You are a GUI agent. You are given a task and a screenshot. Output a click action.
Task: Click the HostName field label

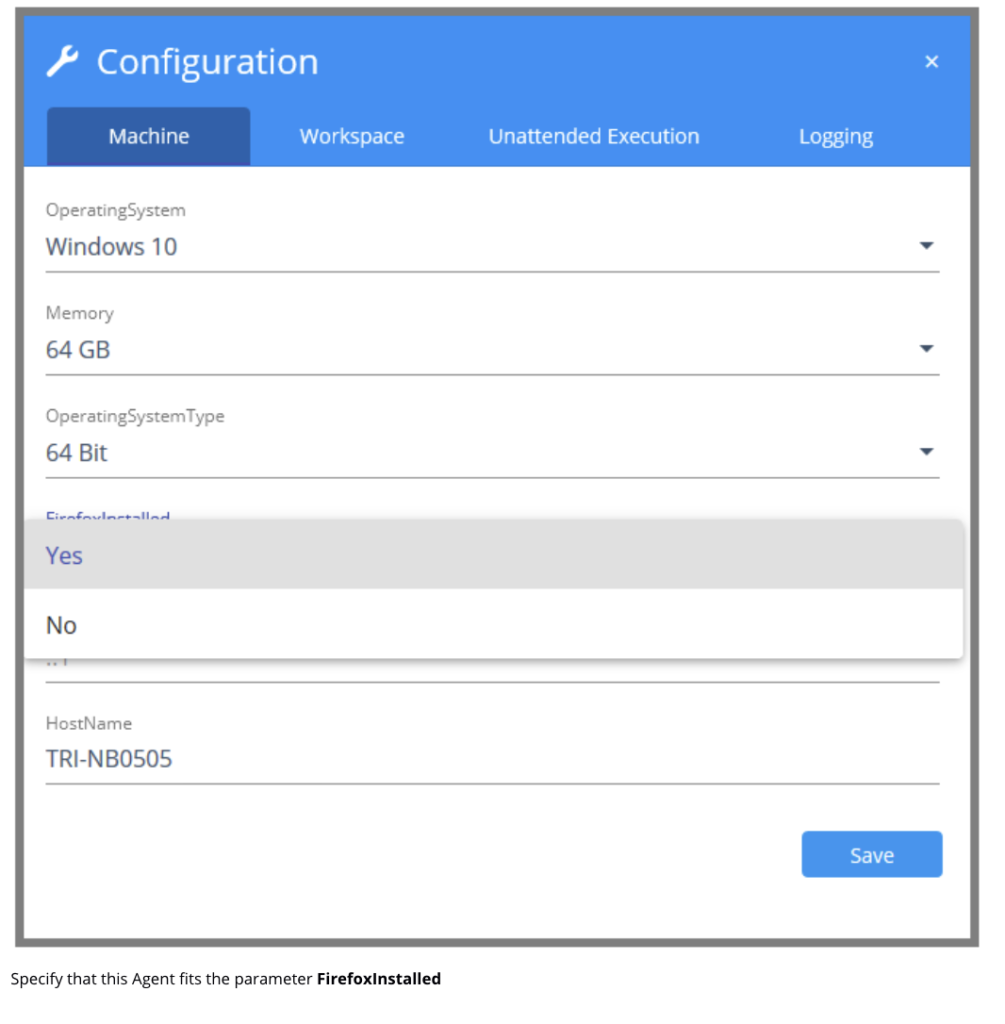coord(89,724)
